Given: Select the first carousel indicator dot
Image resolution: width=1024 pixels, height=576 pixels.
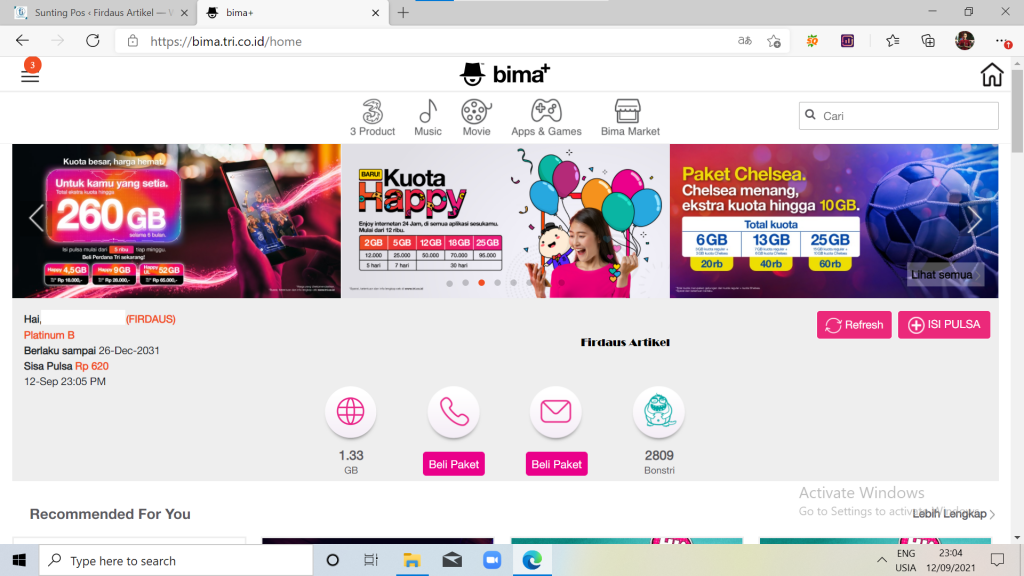Looking at the screenshot, I should click(450, 283).
